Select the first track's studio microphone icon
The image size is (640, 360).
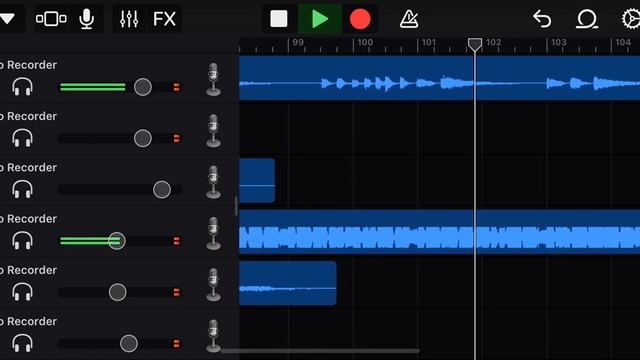coord(213,80)
